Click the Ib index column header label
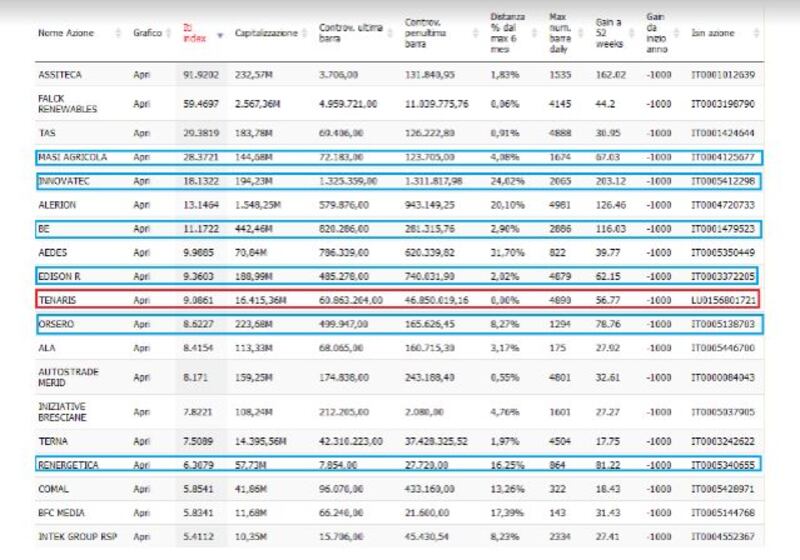Viewport: 800px width, 560px height. [194, 33]
